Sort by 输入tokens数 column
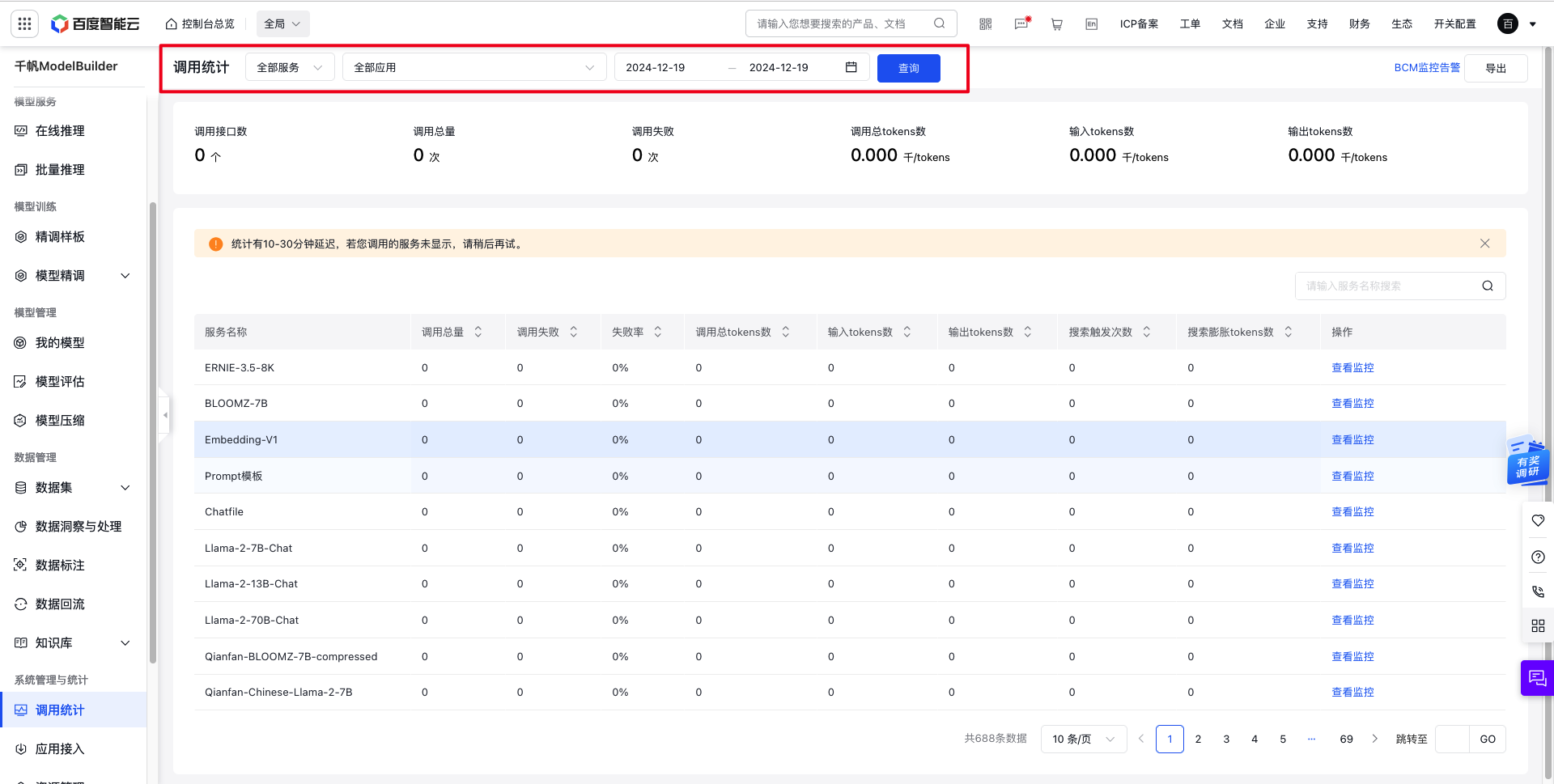The height and width of the screenshot is (784, 1554). [907, 332]
